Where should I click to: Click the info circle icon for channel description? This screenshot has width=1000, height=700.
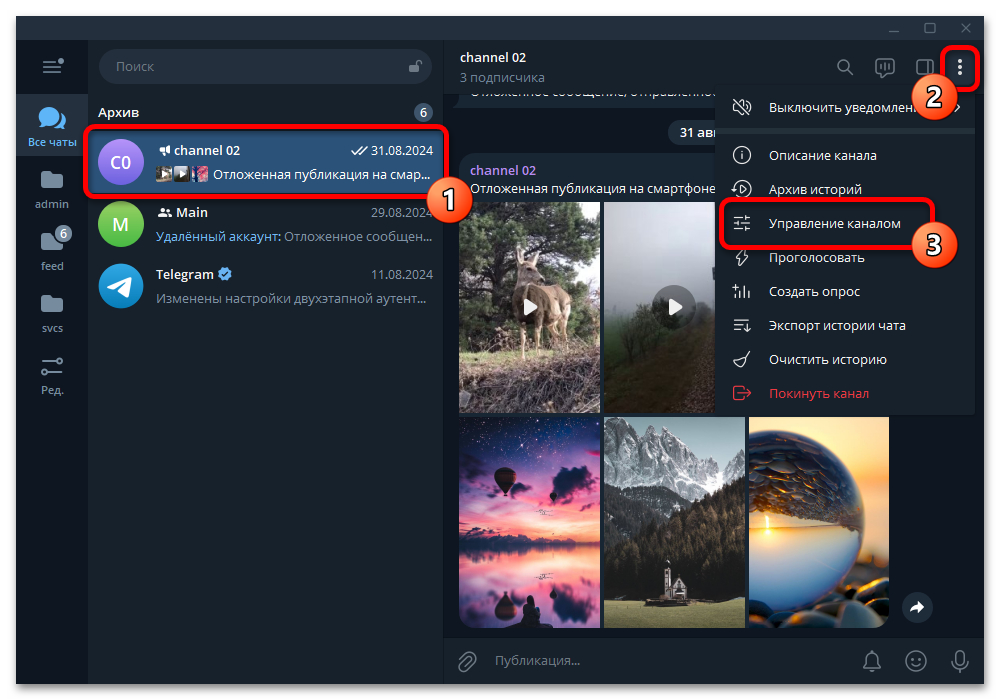(742, 155)
